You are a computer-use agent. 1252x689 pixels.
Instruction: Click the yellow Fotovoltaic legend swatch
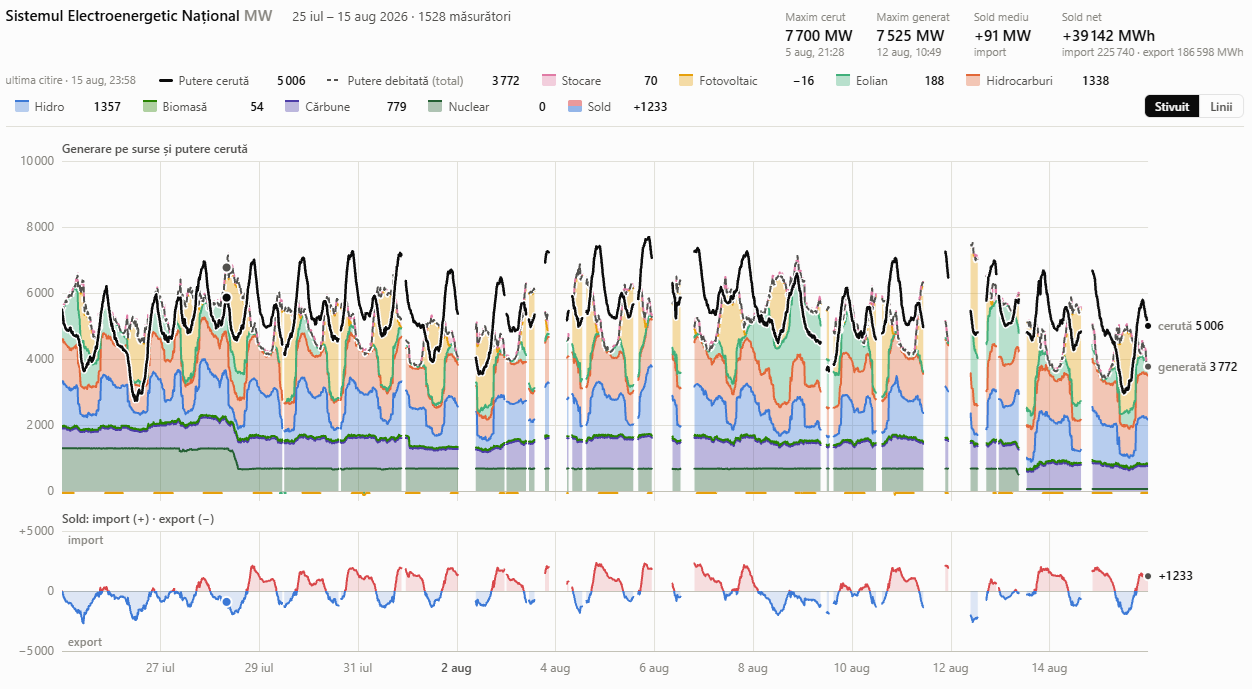686,81
